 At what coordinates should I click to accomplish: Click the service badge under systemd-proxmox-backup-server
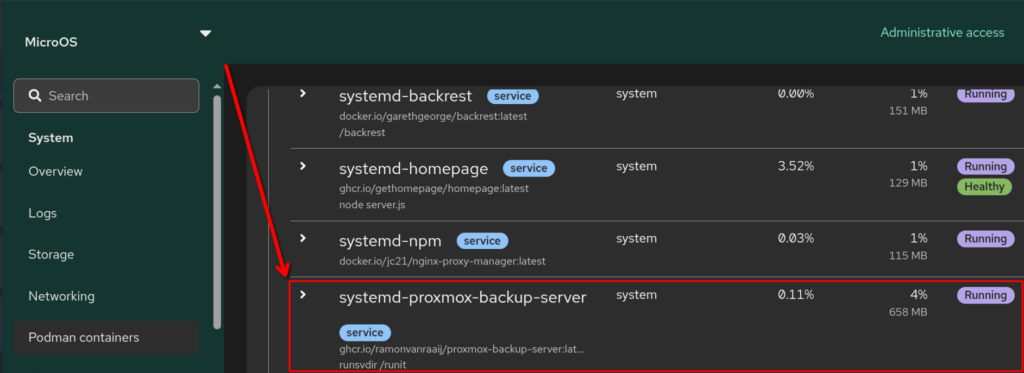click(365, 332)
